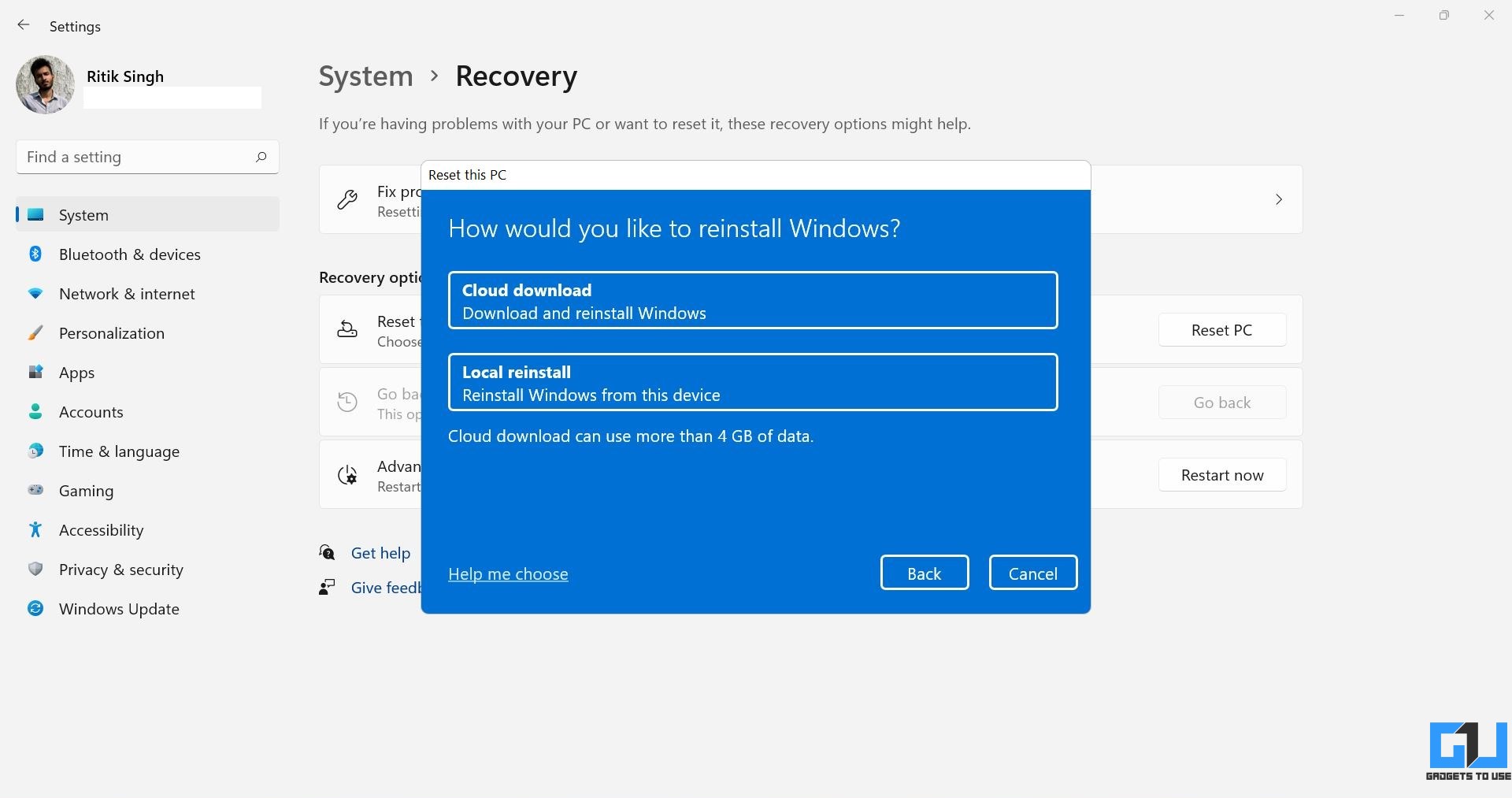Click the Wi-Fi network icon in sidebar

[x=35, y=293]
